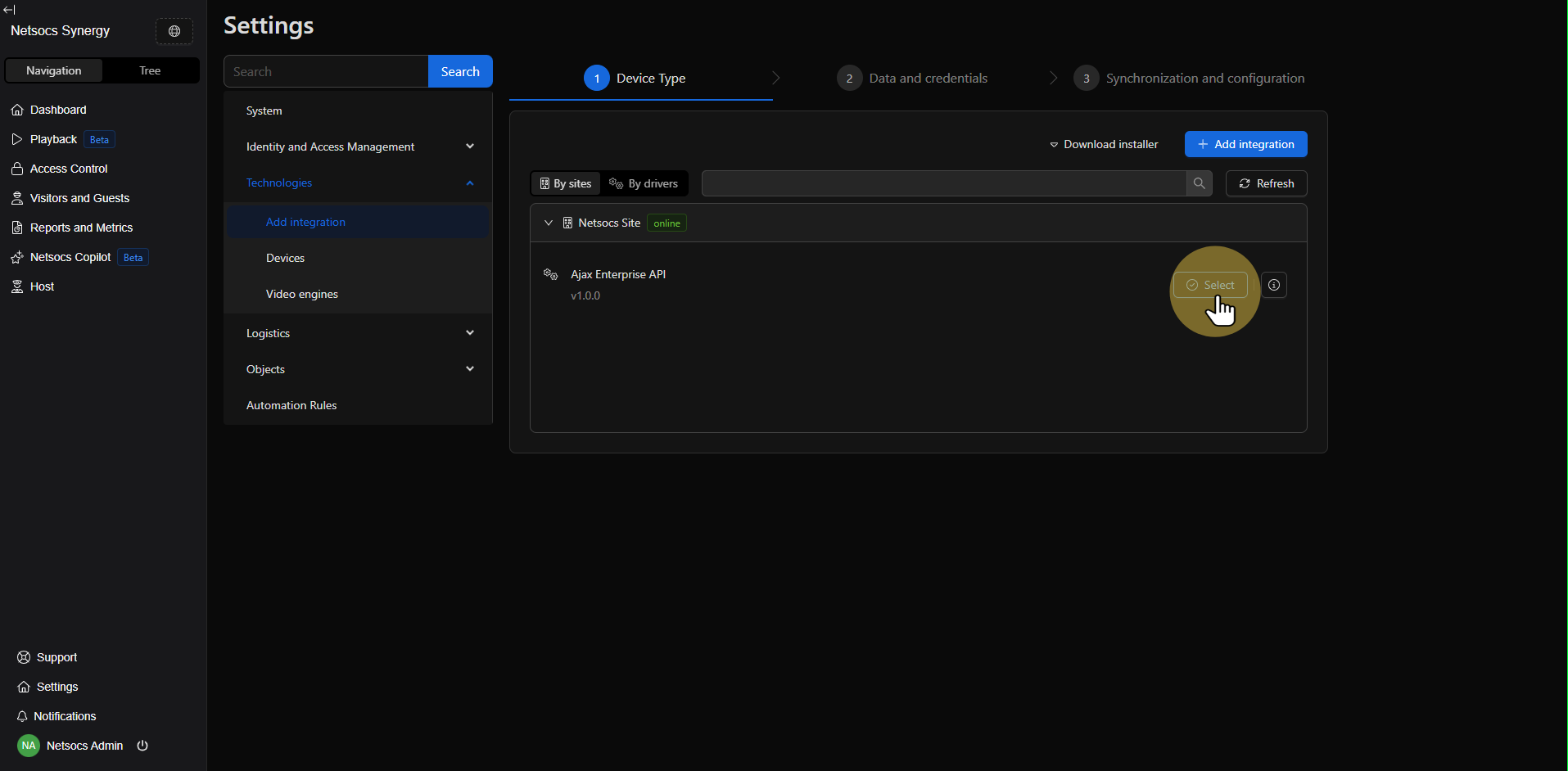Open Dashboard from sidebar
Image resolution: width=1568 pixels, height=771 pixels.
(57, 110)
